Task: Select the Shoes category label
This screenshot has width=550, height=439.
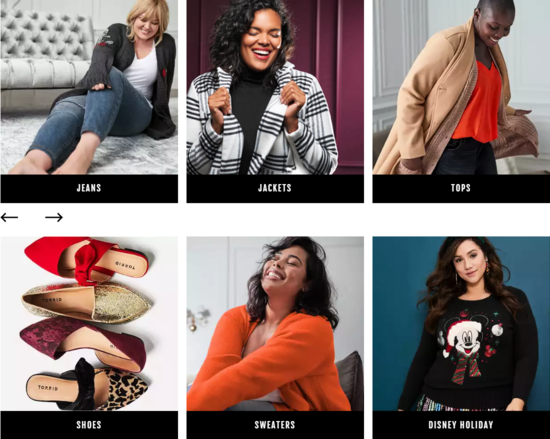Action: [x=89, y=425]
